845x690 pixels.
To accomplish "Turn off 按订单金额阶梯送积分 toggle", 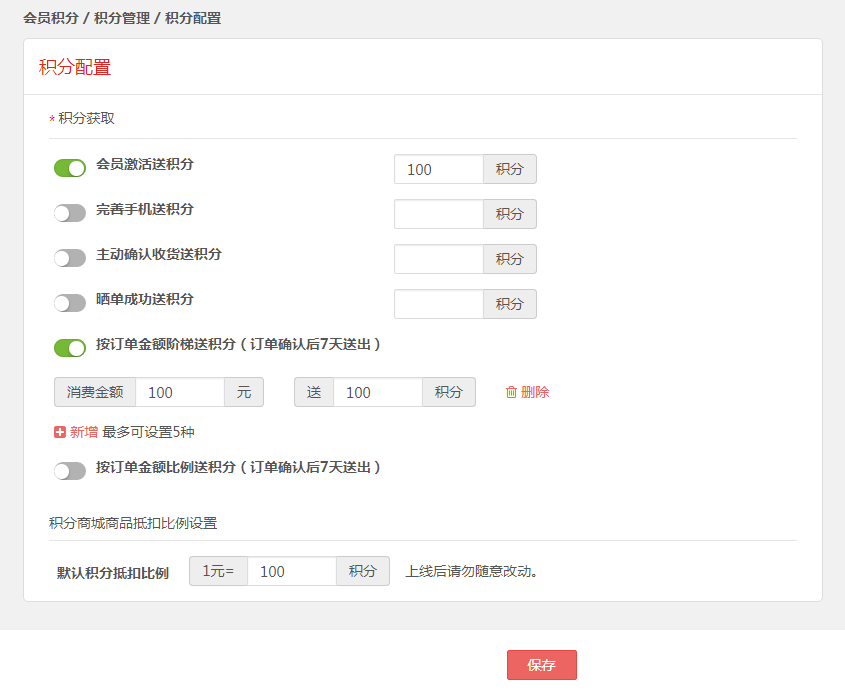I will pyautogui.click(x=70, y=348).
